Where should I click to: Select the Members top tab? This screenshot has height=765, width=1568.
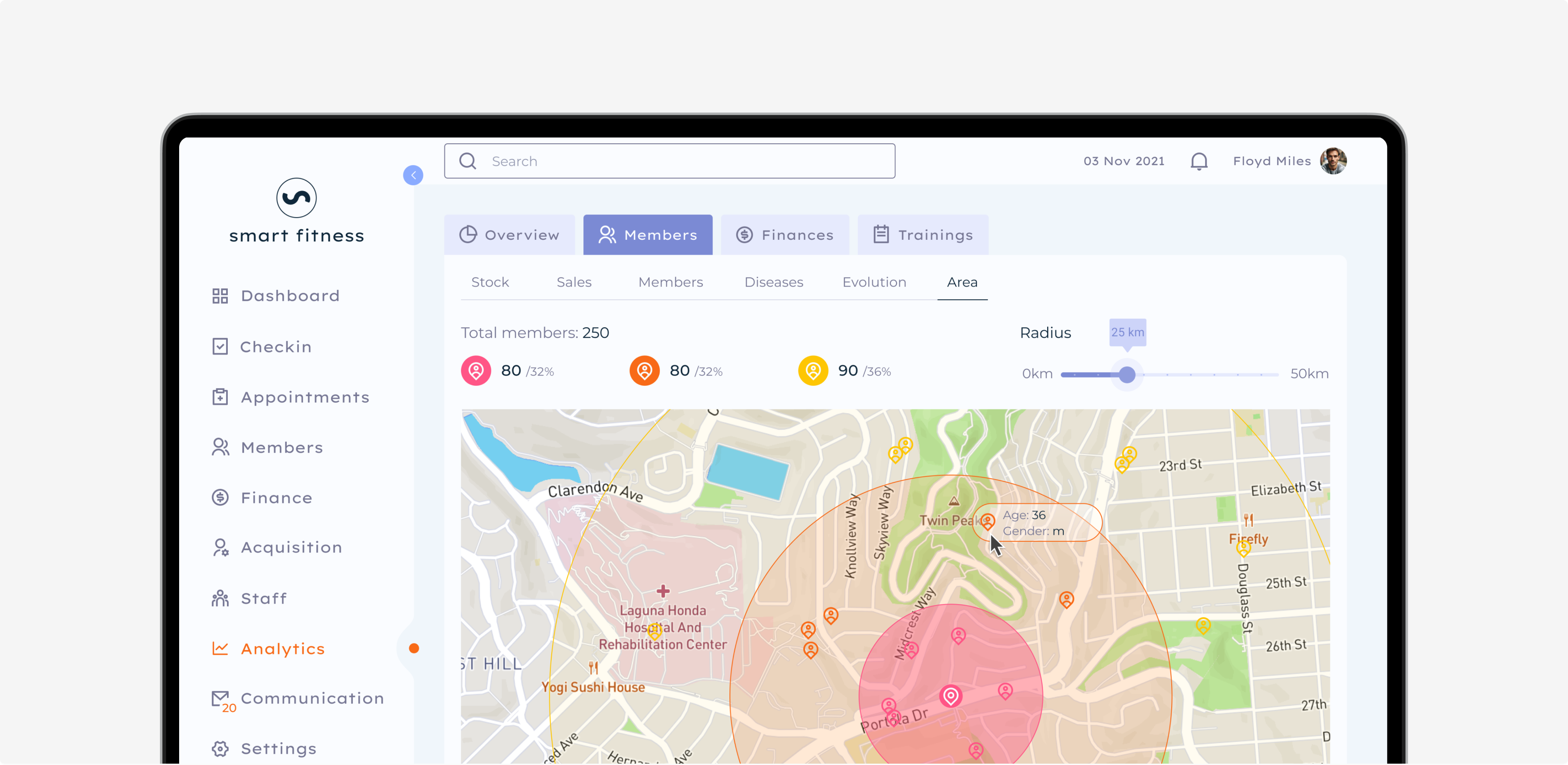point(648,235)
